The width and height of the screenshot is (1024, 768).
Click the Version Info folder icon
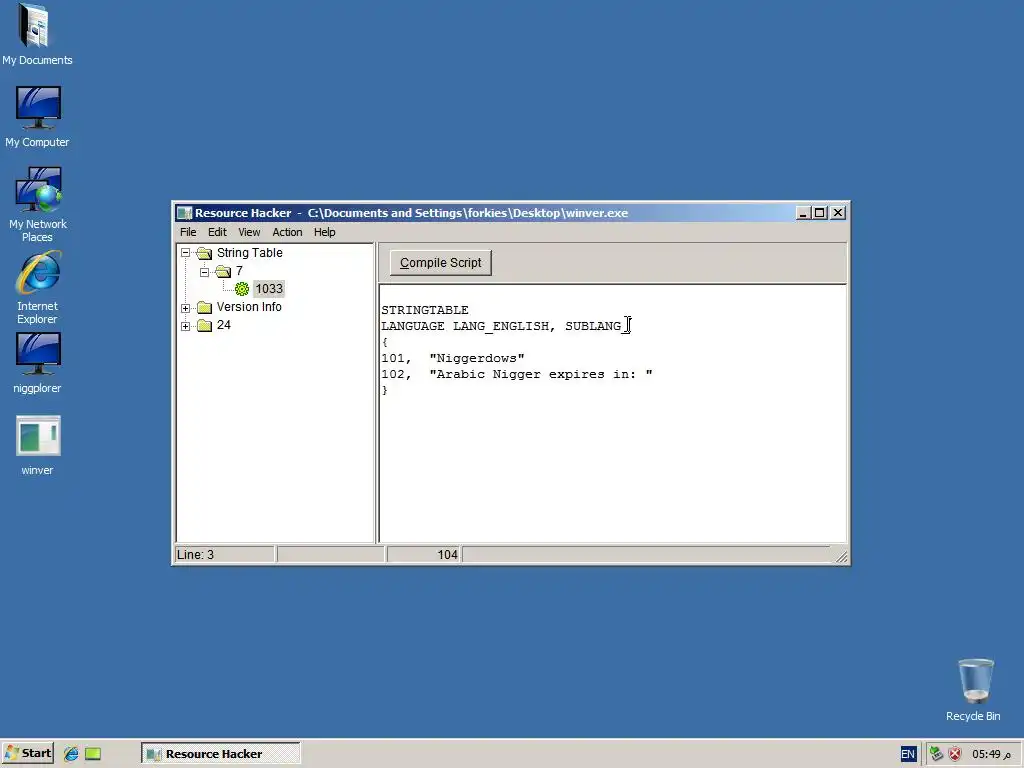click(204, 307)
